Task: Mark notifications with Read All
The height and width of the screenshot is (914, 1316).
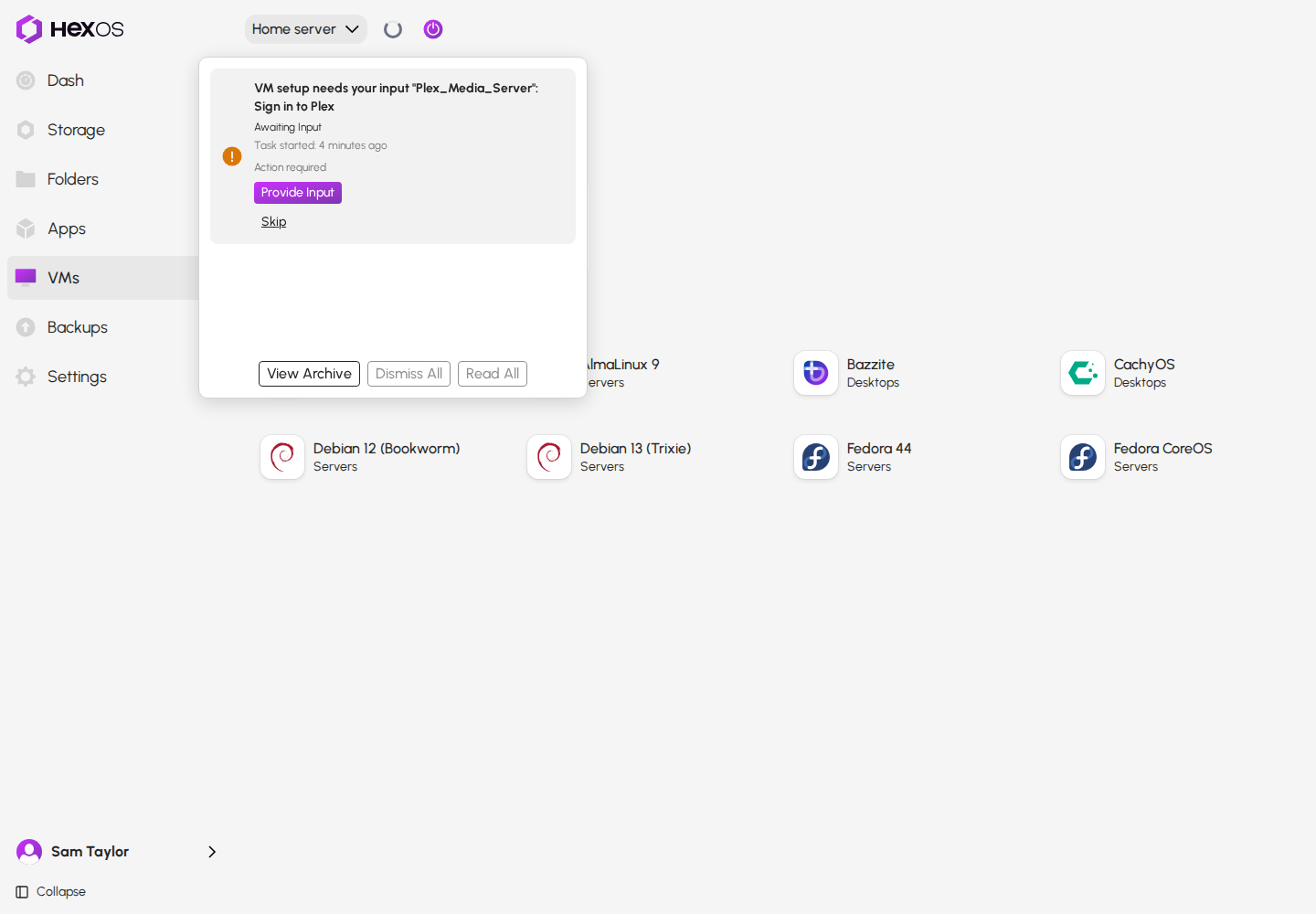Action: 493,374
